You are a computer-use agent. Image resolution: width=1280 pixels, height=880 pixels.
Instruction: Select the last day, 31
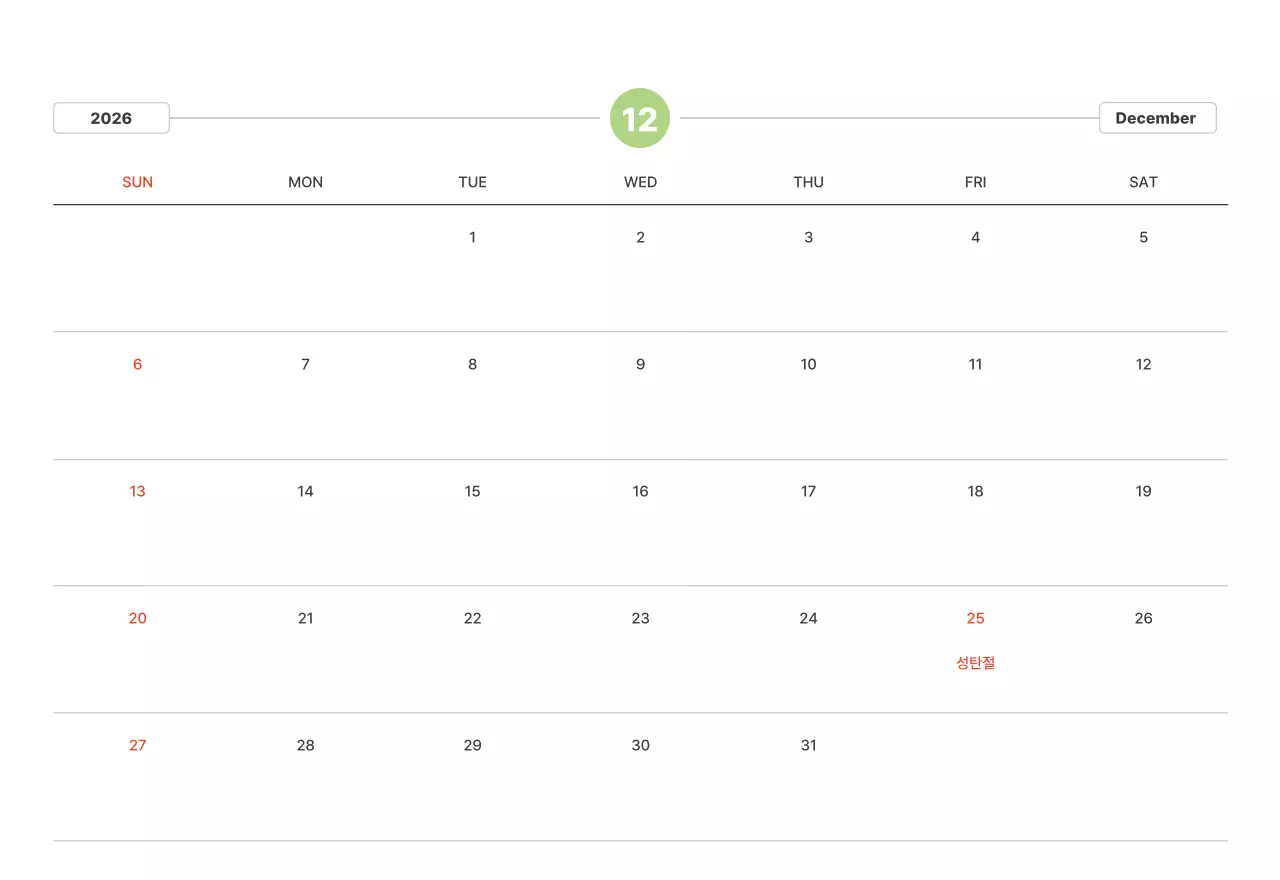[x=808, y=745]
